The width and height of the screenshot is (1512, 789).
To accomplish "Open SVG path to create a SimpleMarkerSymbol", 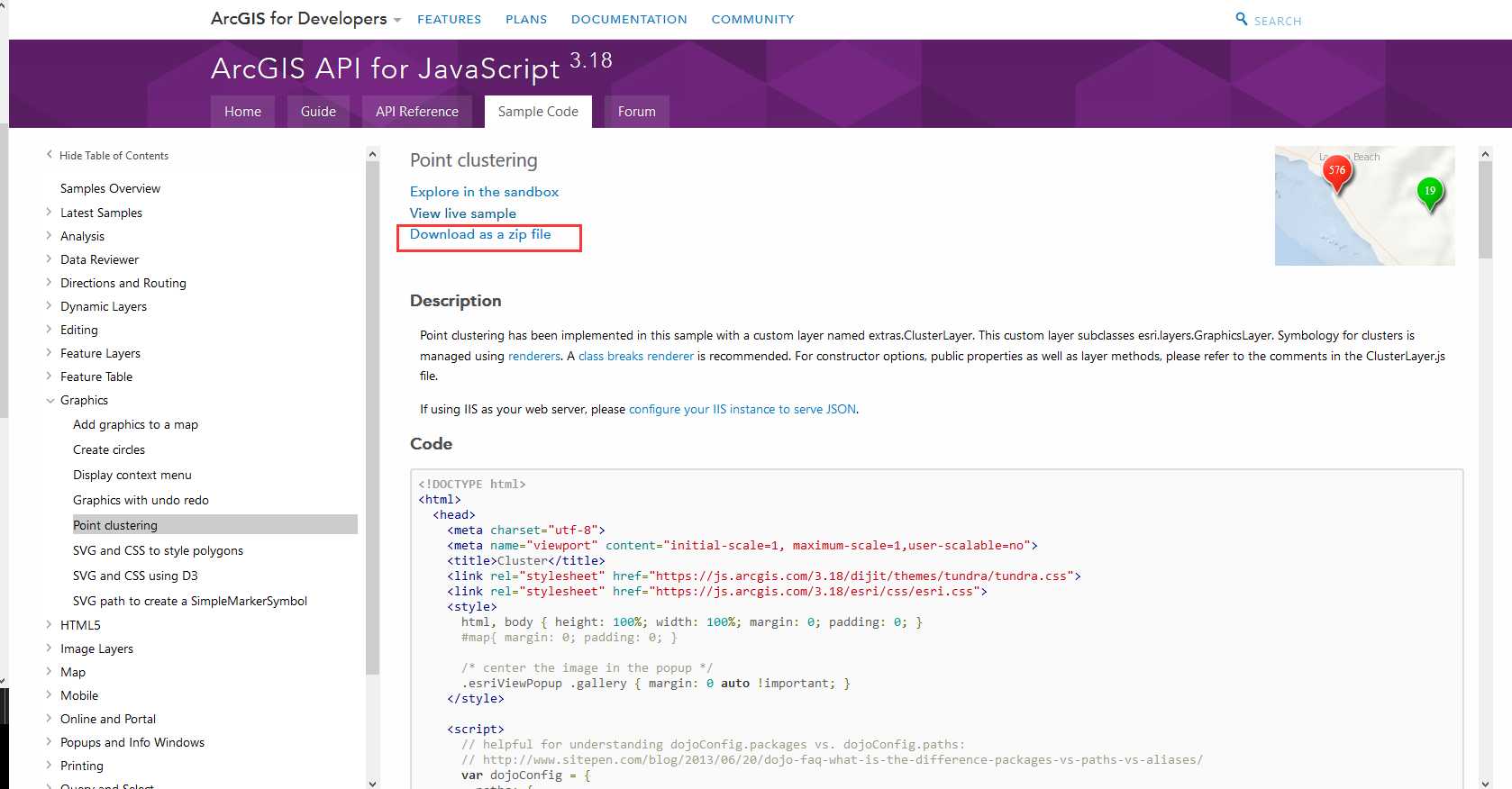I will click(x=190, y=601).
